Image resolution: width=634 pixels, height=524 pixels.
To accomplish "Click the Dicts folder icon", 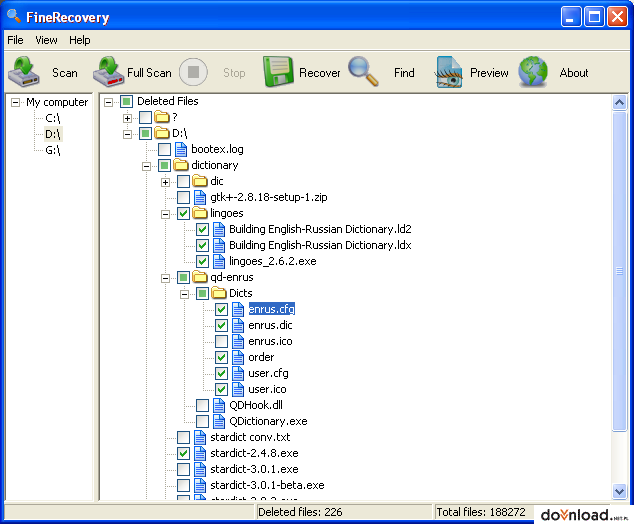I will click(x=219, y=293).
